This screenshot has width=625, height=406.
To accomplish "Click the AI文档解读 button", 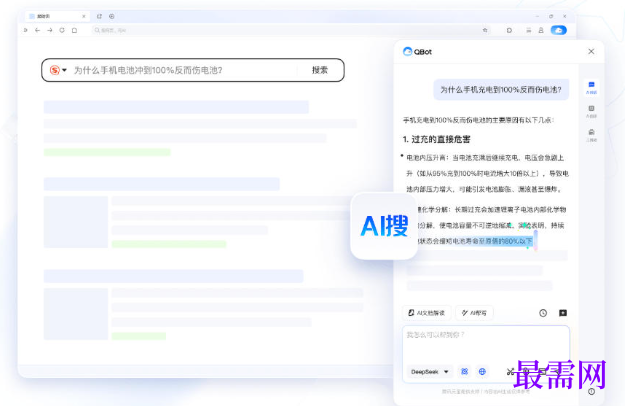I will tap(426, 313).
